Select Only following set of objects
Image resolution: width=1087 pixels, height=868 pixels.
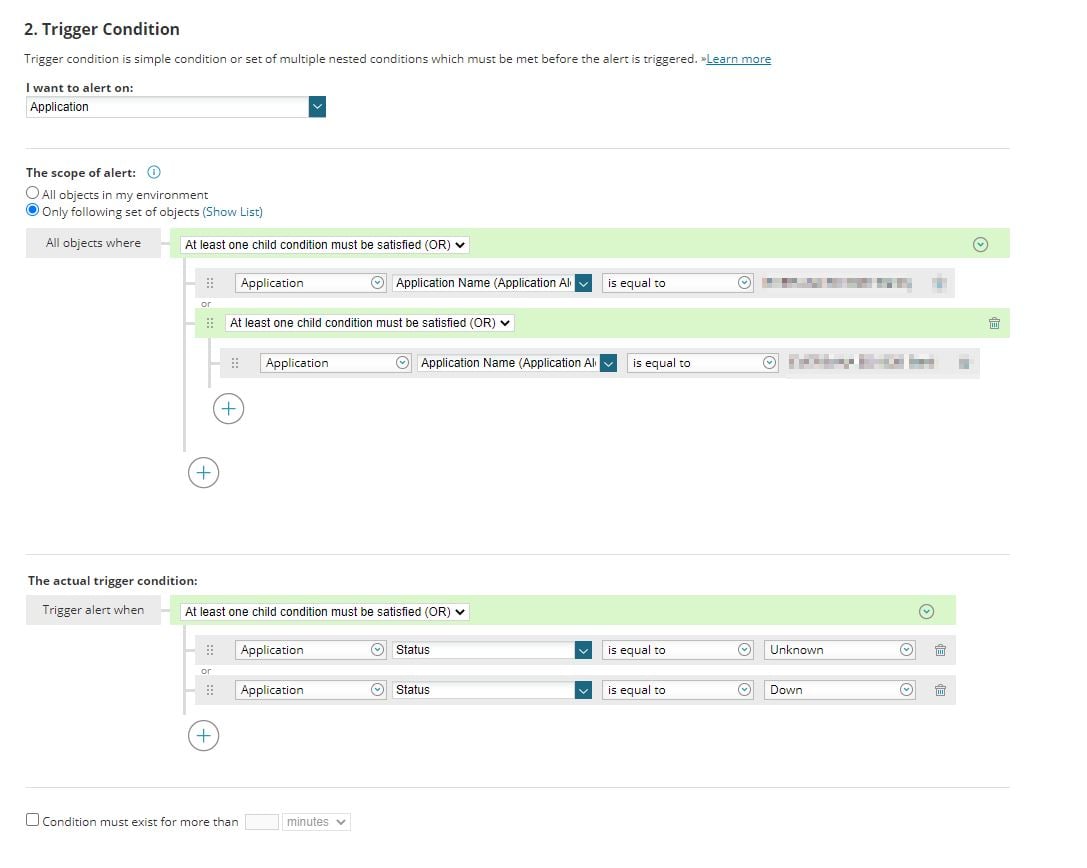click(33, 211)
